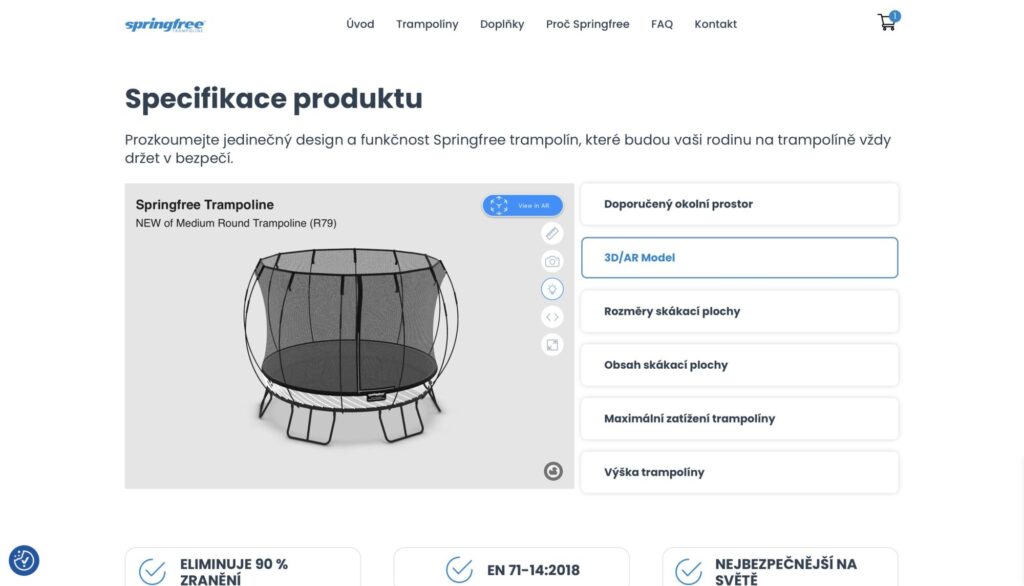Select Maximální zatížení trampolíny tab
The width and height of the screenshot is (1024, 586).
pos(739,418)
